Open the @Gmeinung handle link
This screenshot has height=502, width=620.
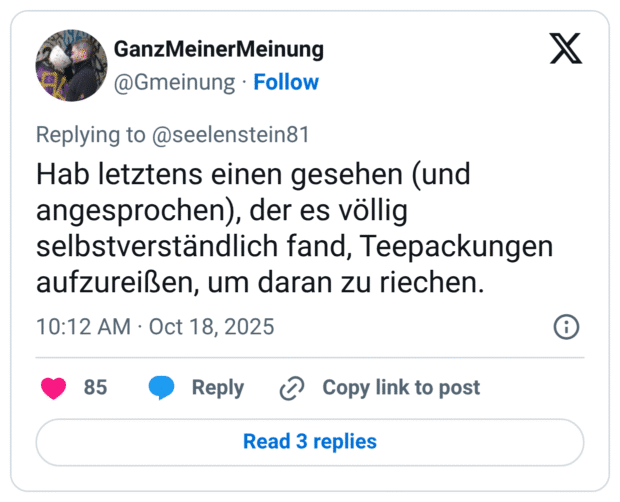(174, 82)
